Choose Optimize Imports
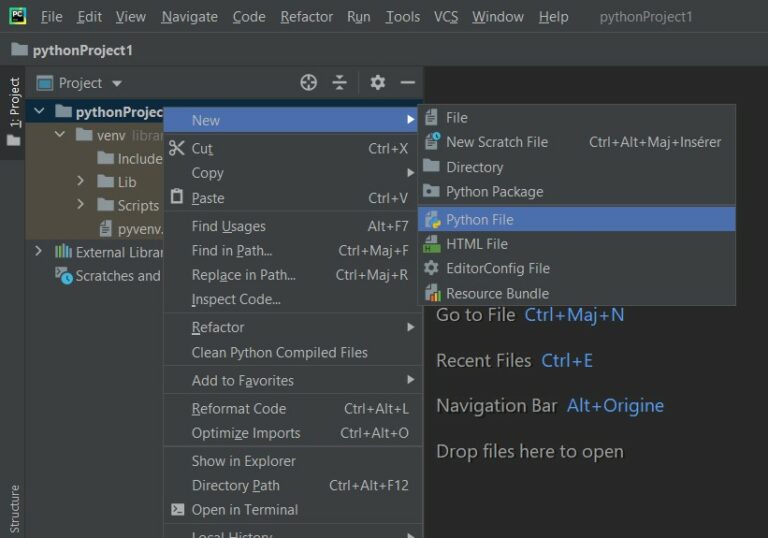 pos(290,433)
